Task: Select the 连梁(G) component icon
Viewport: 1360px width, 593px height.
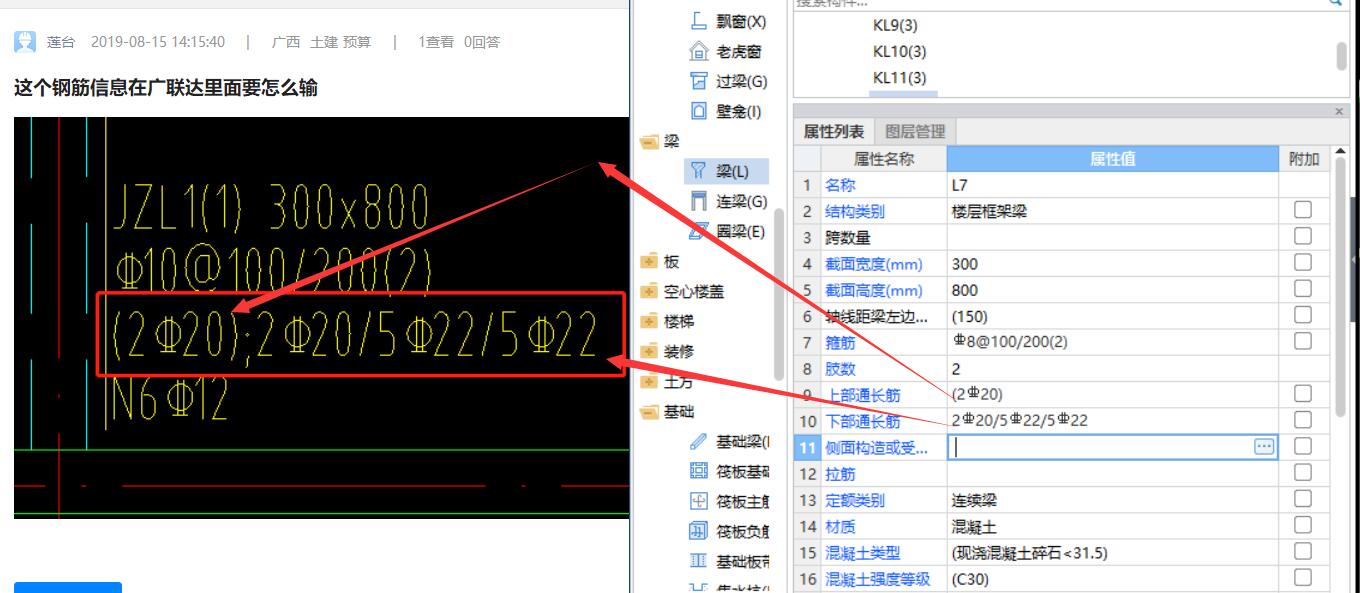Action: (699, 202)
